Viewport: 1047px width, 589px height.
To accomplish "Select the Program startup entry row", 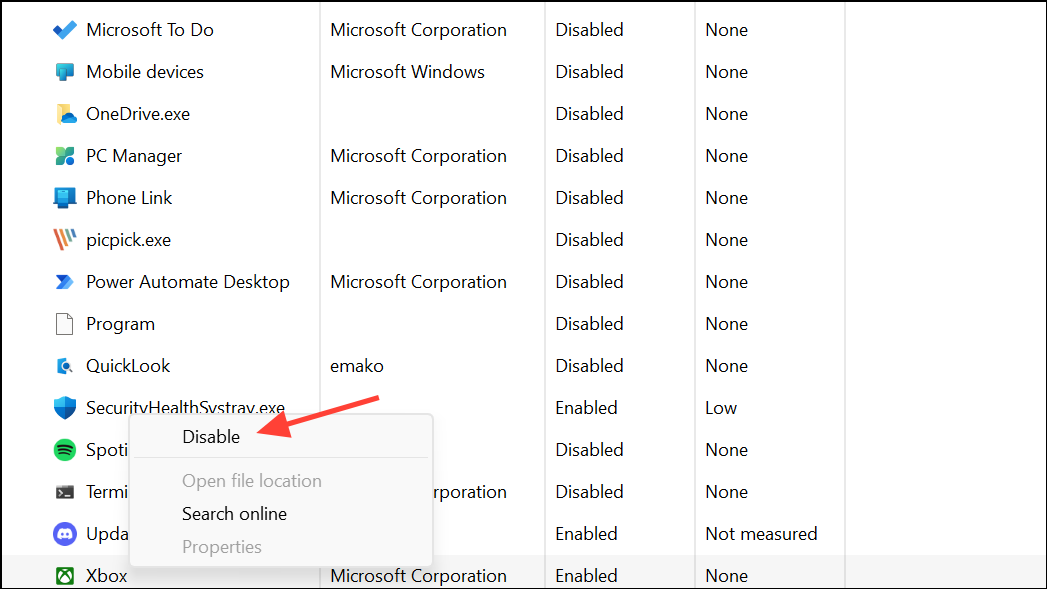I will 427,324.
